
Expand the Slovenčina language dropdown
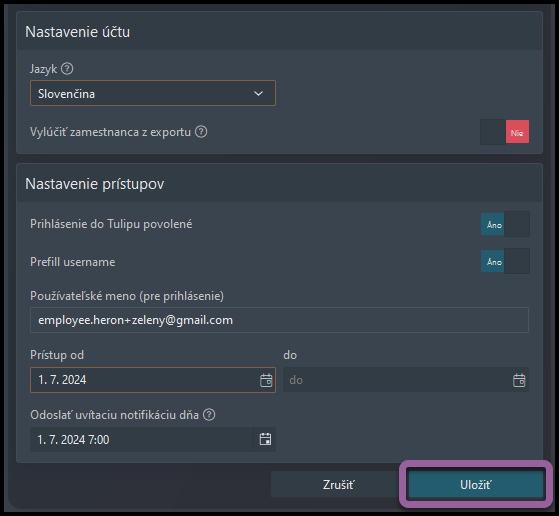[153, 93]
